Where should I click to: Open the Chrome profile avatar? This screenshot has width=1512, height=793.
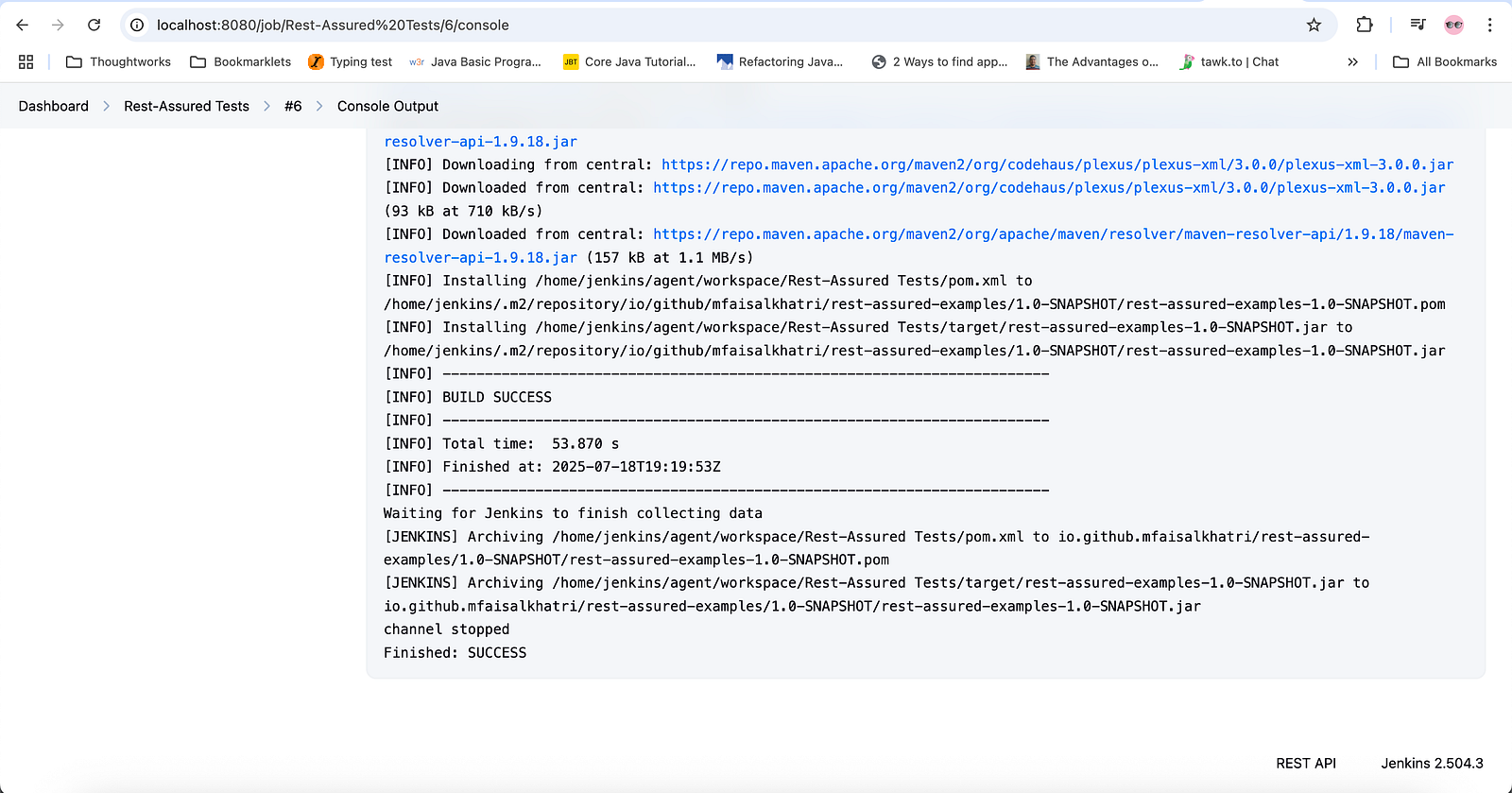coord(1453,25)
